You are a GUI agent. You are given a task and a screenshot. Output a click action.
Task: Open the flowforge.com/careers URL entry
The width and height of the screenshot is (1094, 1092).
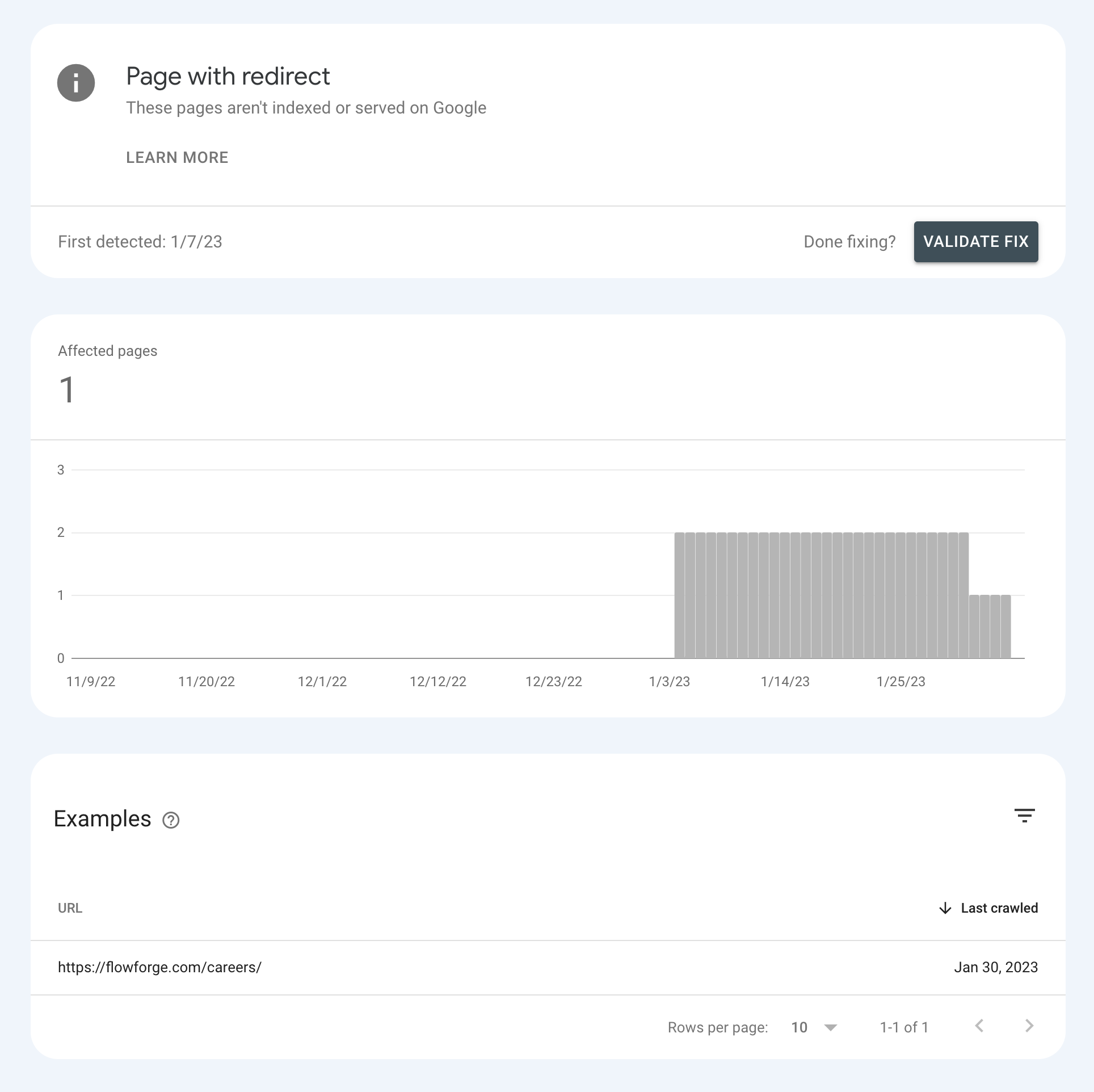pyautogui.click(x=159, y=967)
